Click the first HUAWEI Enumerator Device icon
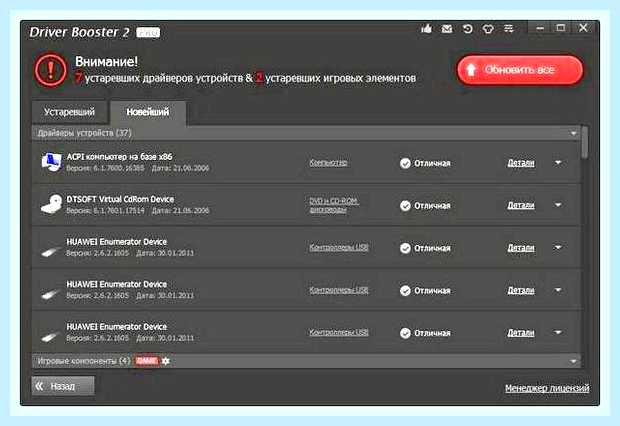Viewport: 620px width, 426px height. (51, 251)
